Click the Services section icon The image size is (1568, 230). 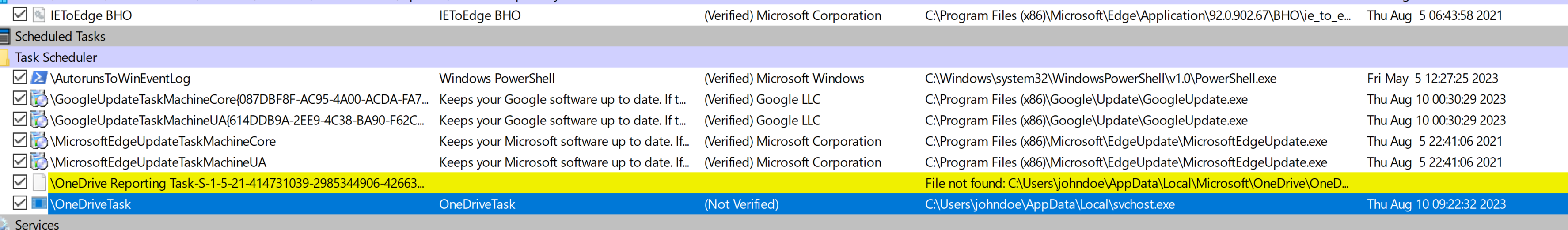(4, 224)
